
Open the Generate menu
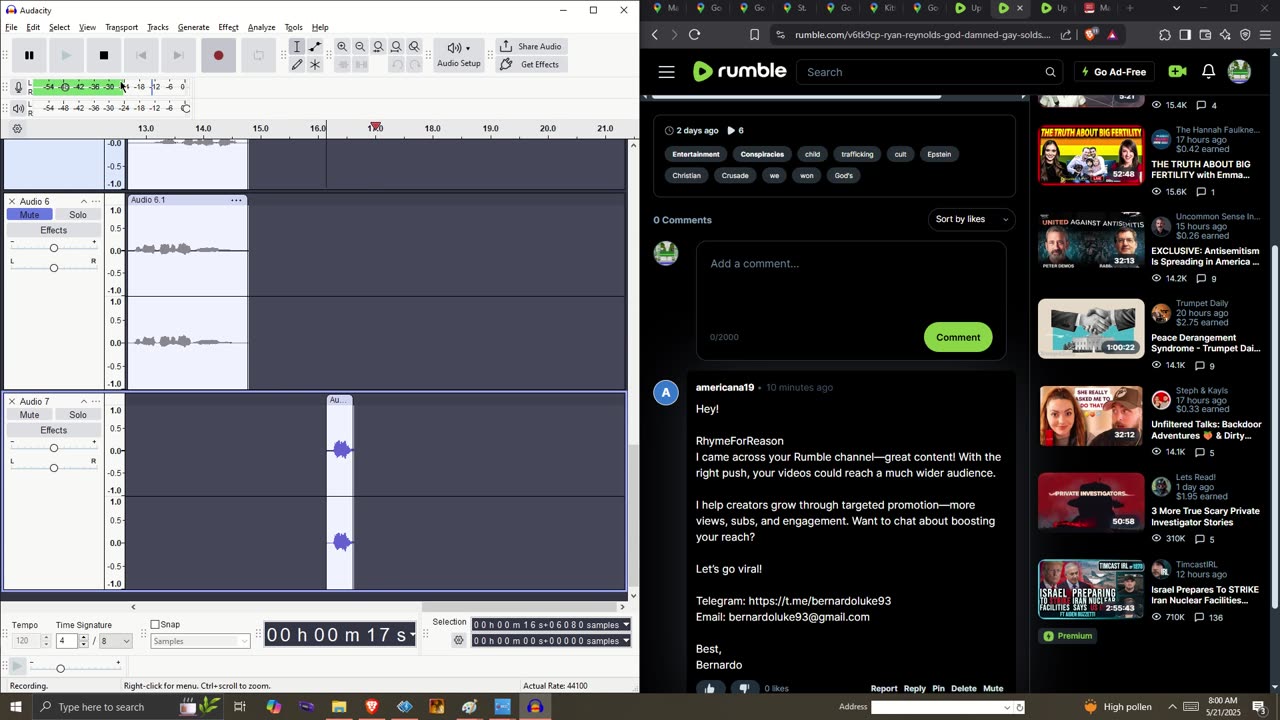193,27
